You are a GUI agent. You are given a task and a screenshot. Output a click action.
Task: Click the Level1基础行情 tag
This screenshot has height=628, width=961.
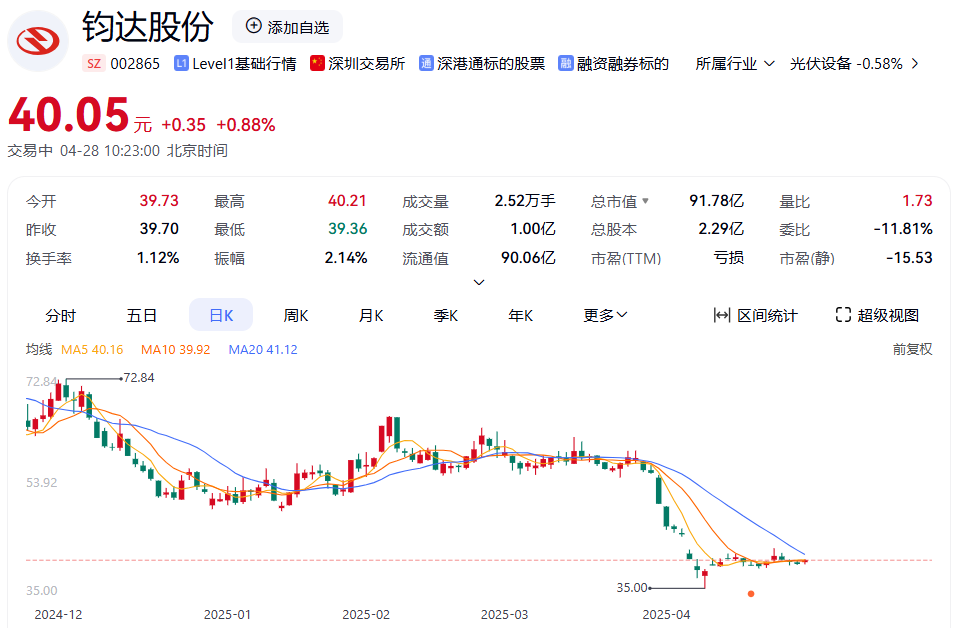pyautogui.click(x=235, y=64)
